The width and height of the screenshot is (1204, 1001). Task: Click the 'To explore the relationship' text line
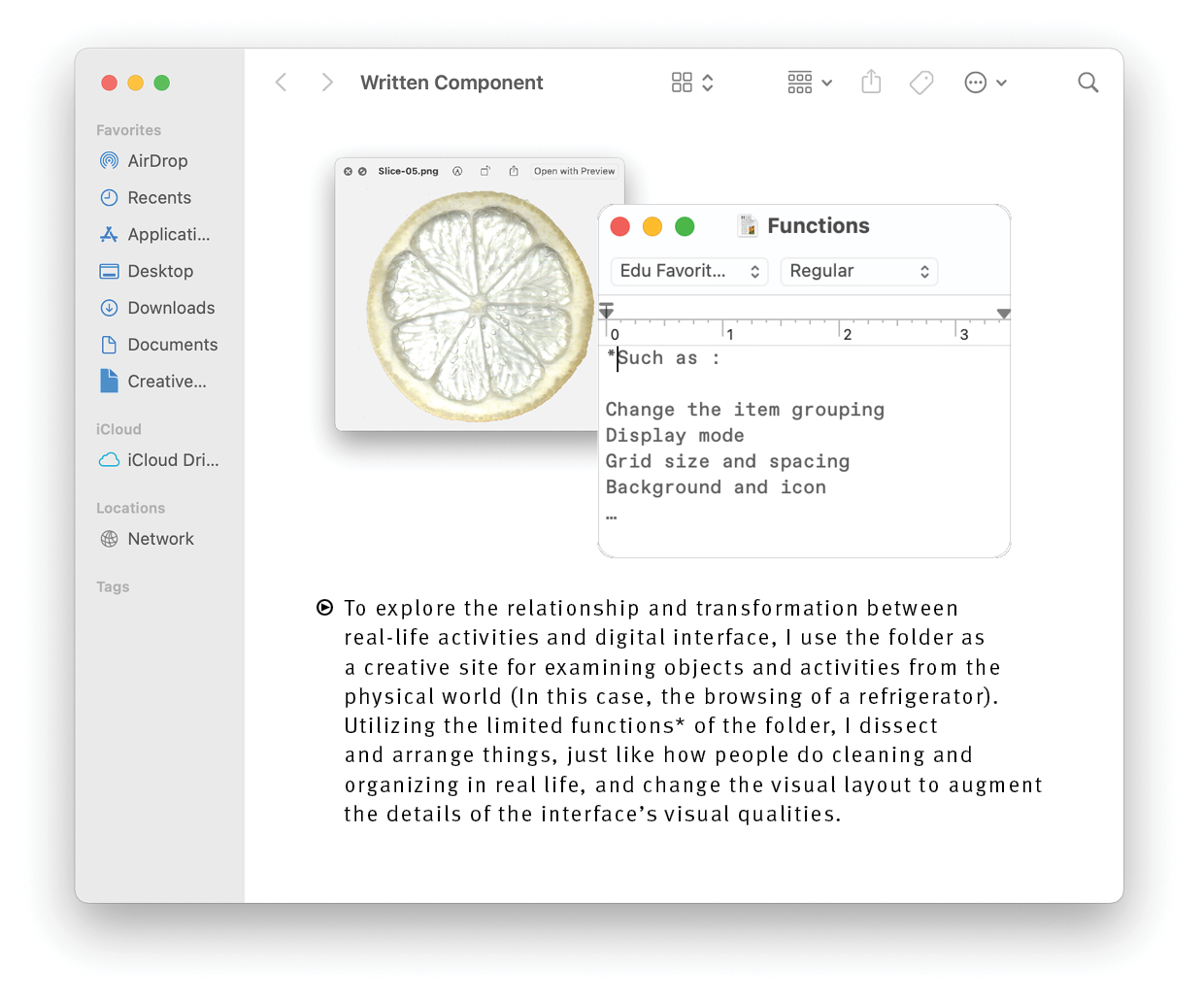pyautogui.click(x=652, y=609)
